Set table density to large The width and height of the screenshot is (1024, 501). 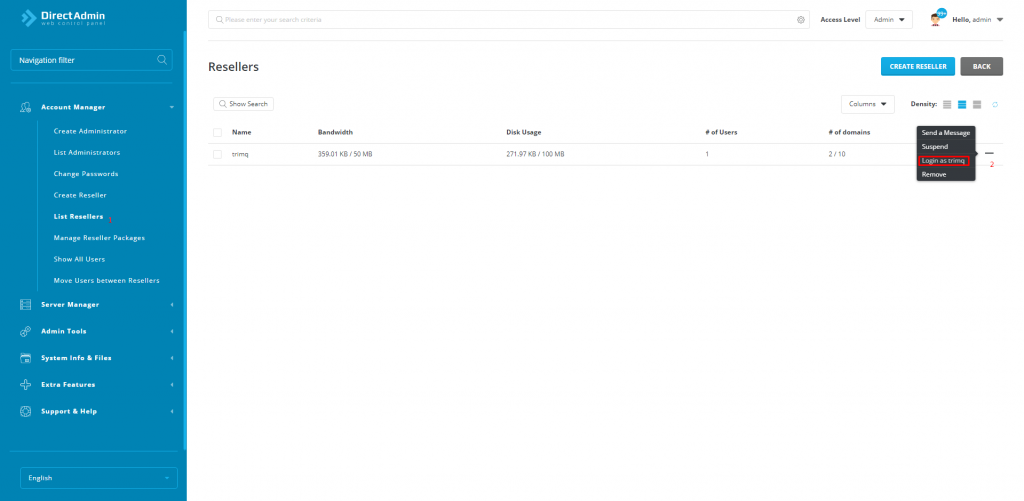(x=977, y=104)
